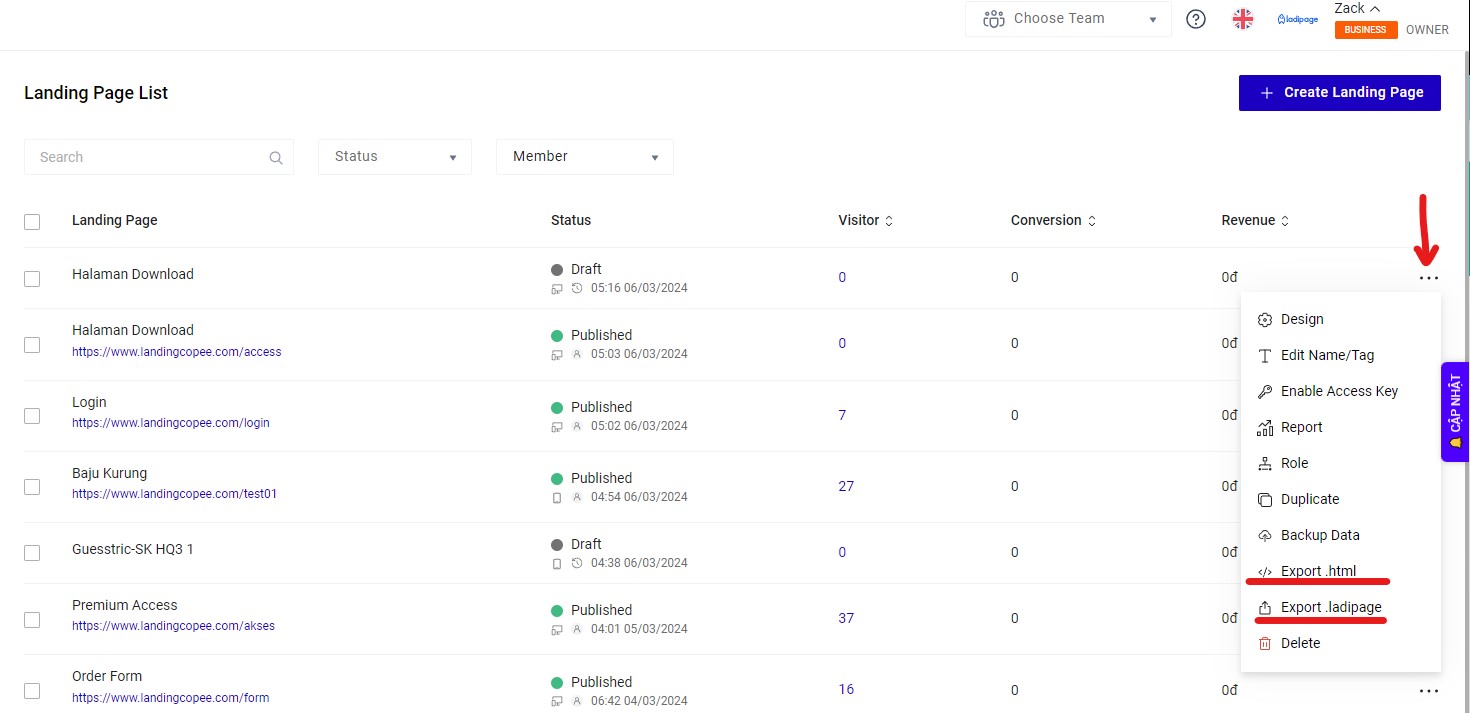Image resolution: width=1470 pixels, height=713 pixels.
Task: Check the Draft Halaman Download row checkbox
Action: pos(32,279)
